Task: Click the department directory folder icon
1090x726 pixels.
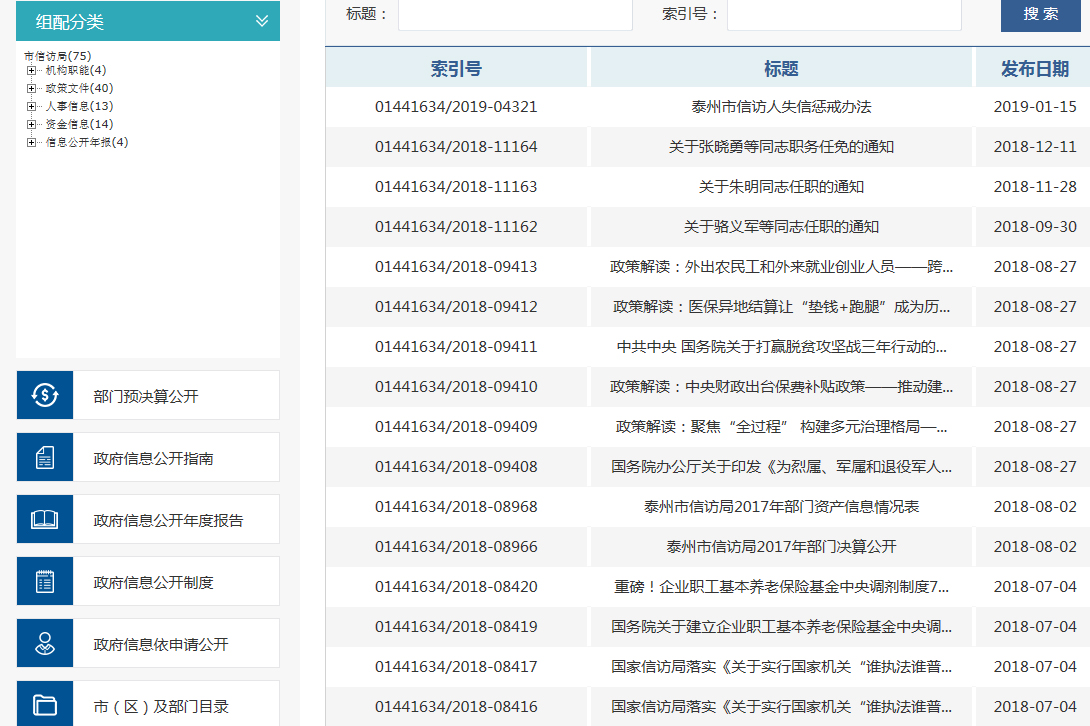Action: (x=45, y=705)
